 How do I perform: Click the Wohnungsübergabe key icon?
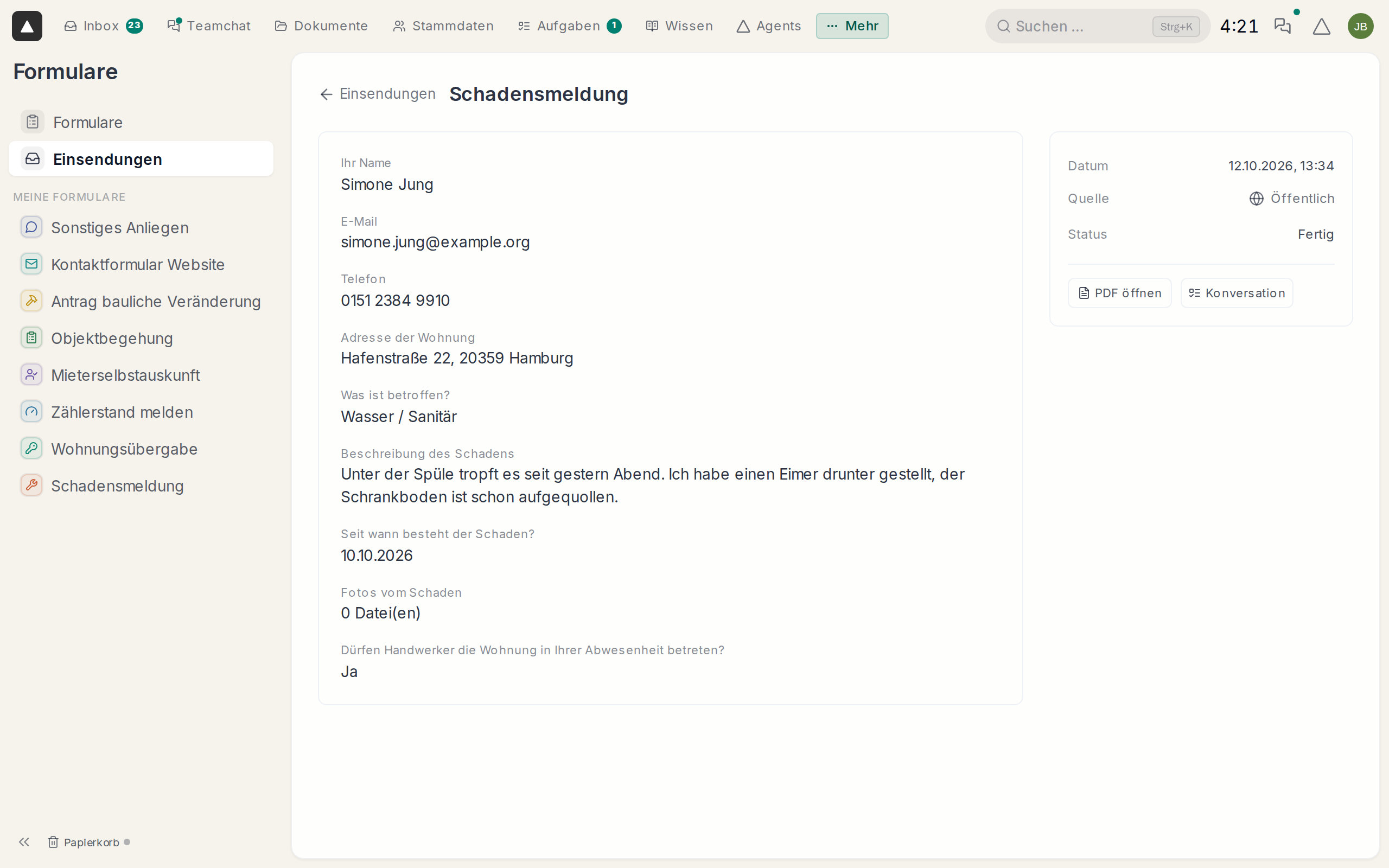point(31,448)
